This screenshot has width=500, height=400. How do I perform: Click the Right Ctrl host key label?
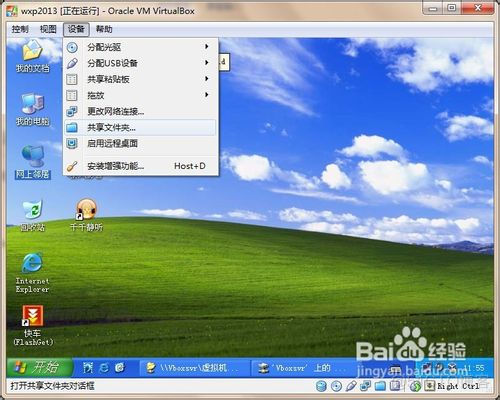tap(458, 386)
